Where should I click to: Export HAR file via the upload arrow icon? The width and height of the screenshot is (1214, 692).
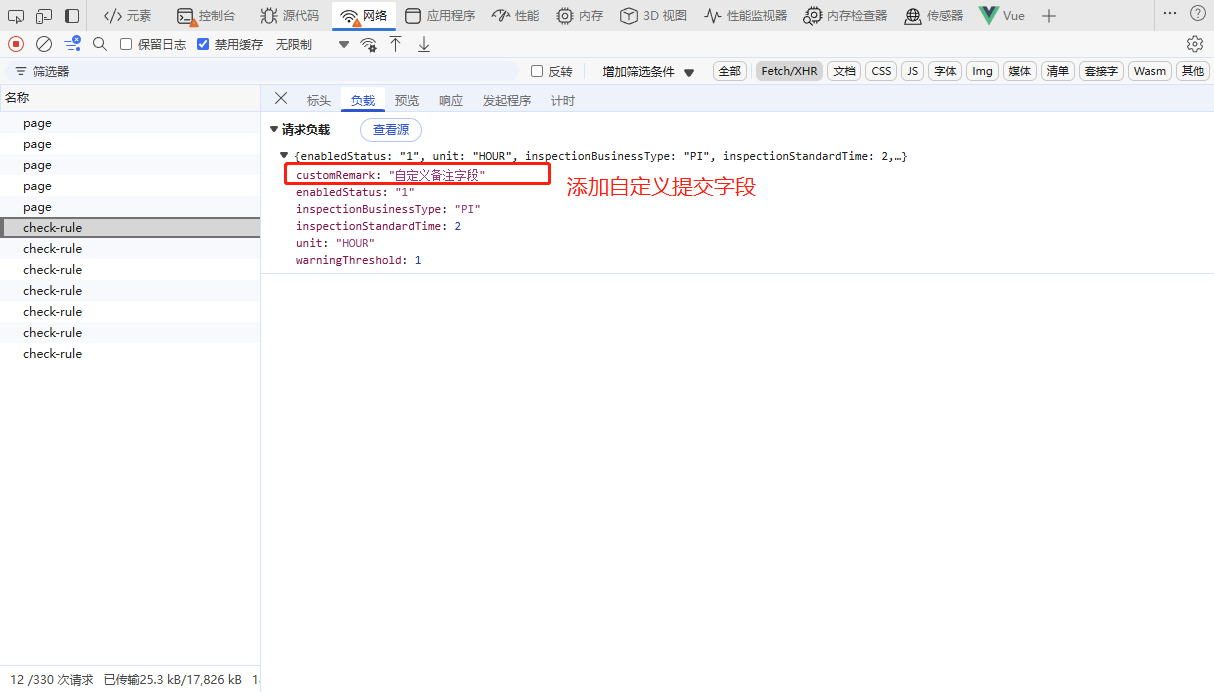pos(395,44)
